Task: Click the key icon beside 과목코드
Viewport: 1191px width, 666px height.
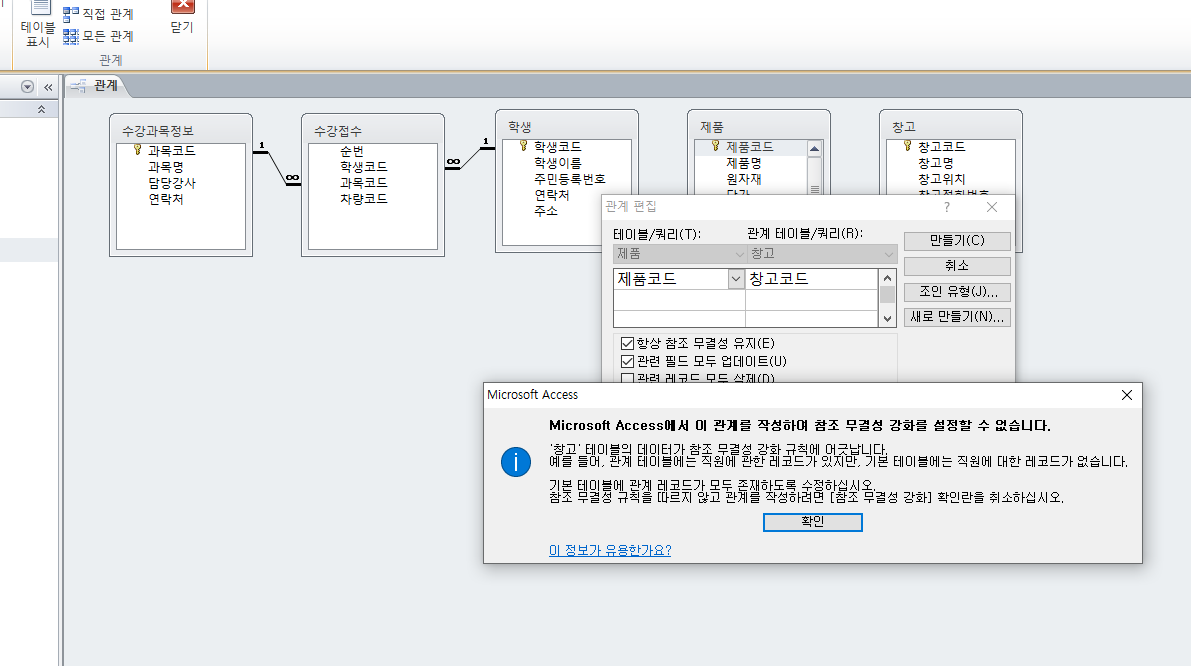Action: click(138, 150)
